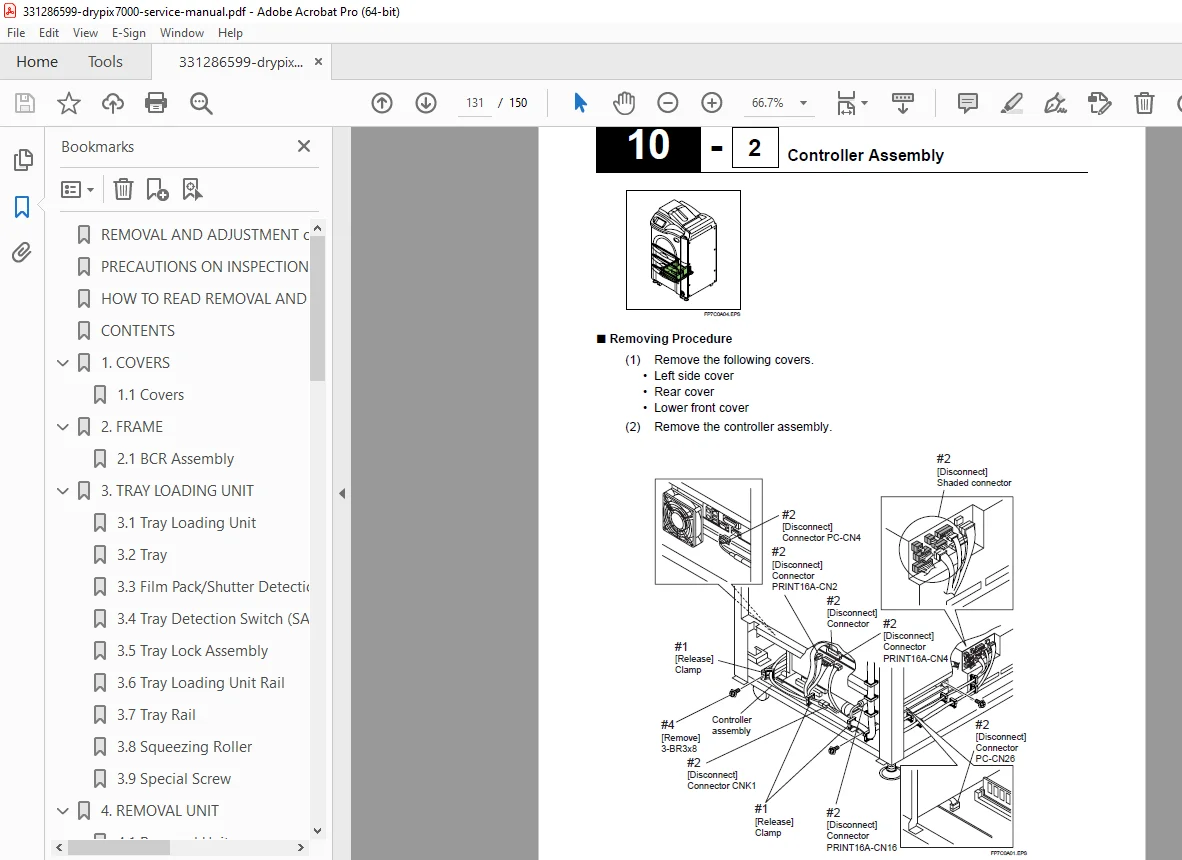Image resolution: width=1182 pixels, height=860 pixels.
Task: Close the Bookmarks panel
Action: [x=304, y=146]
